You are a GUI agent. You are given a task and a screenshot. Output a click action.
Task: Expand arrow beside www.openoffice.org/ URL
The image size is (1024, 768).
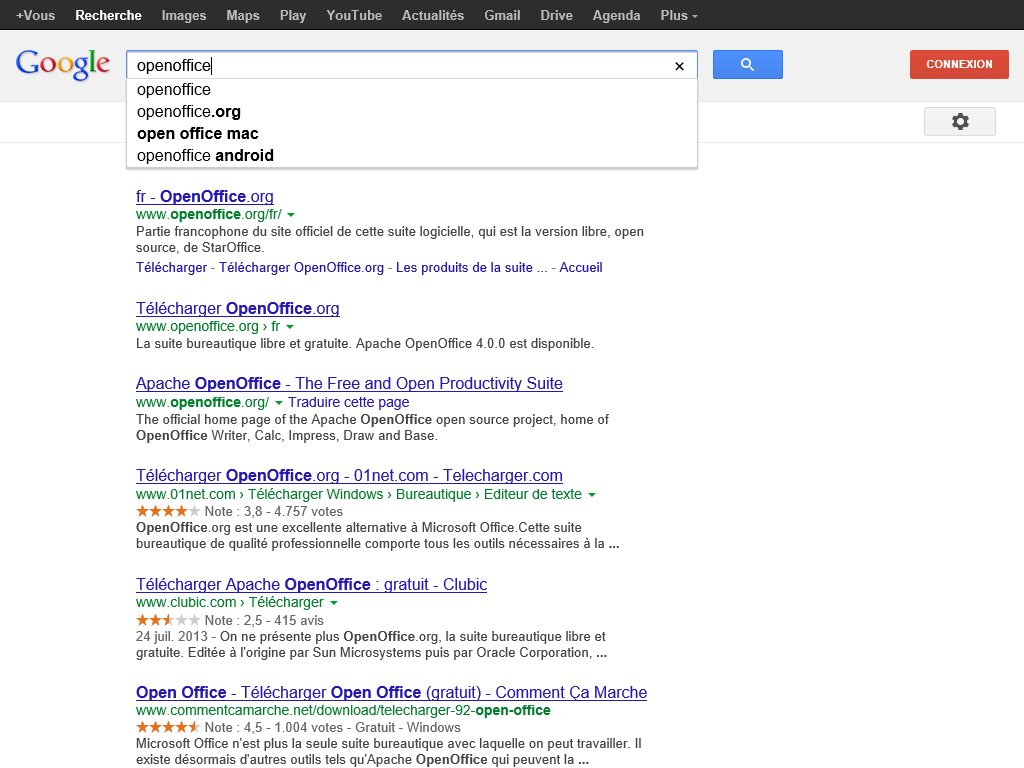coord(279,403)
